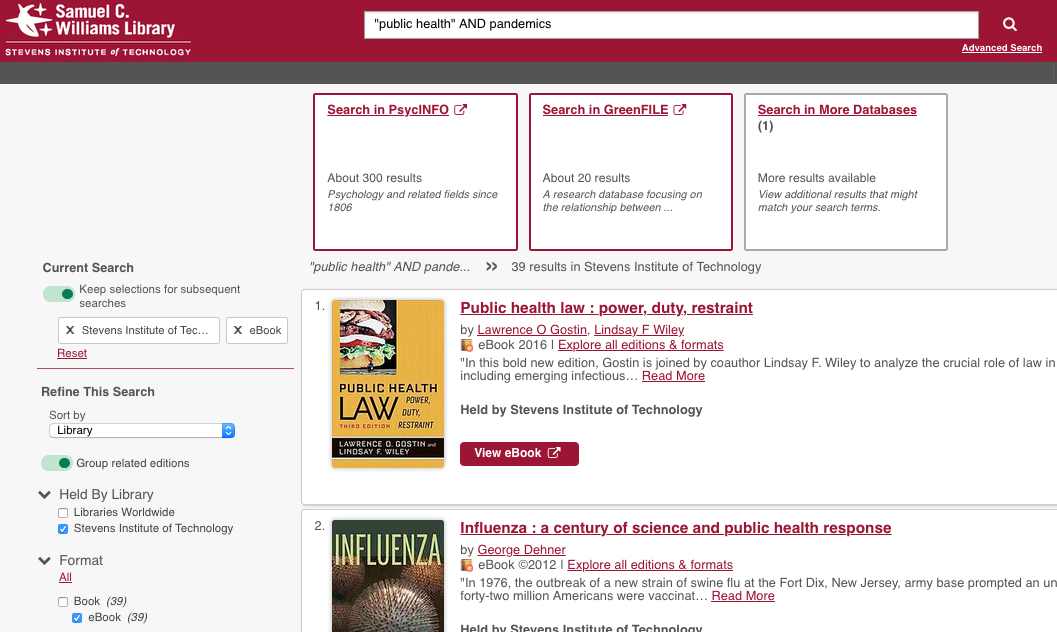Image resolution: width=1057 pixels, height=632 pixels.
Task: Click into the search query input field
Action: [x=671, y=25]
